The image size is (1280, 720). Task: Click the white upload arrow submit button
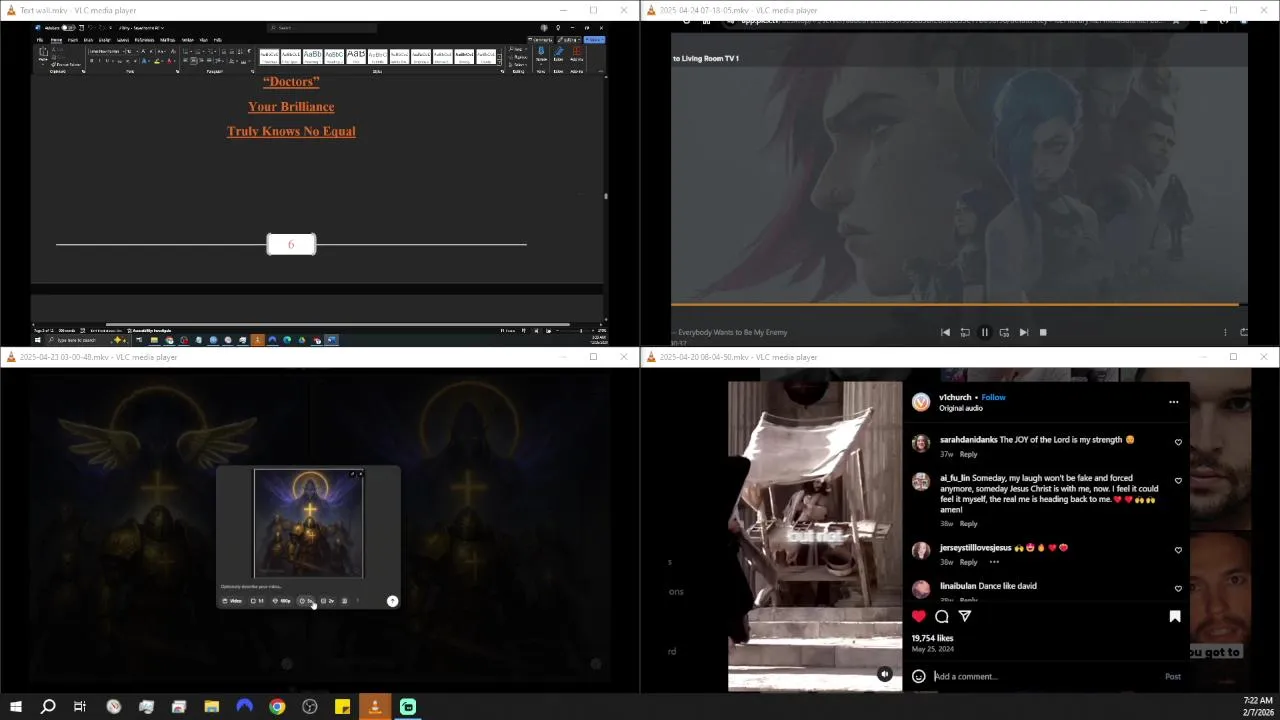pos(392,601)
